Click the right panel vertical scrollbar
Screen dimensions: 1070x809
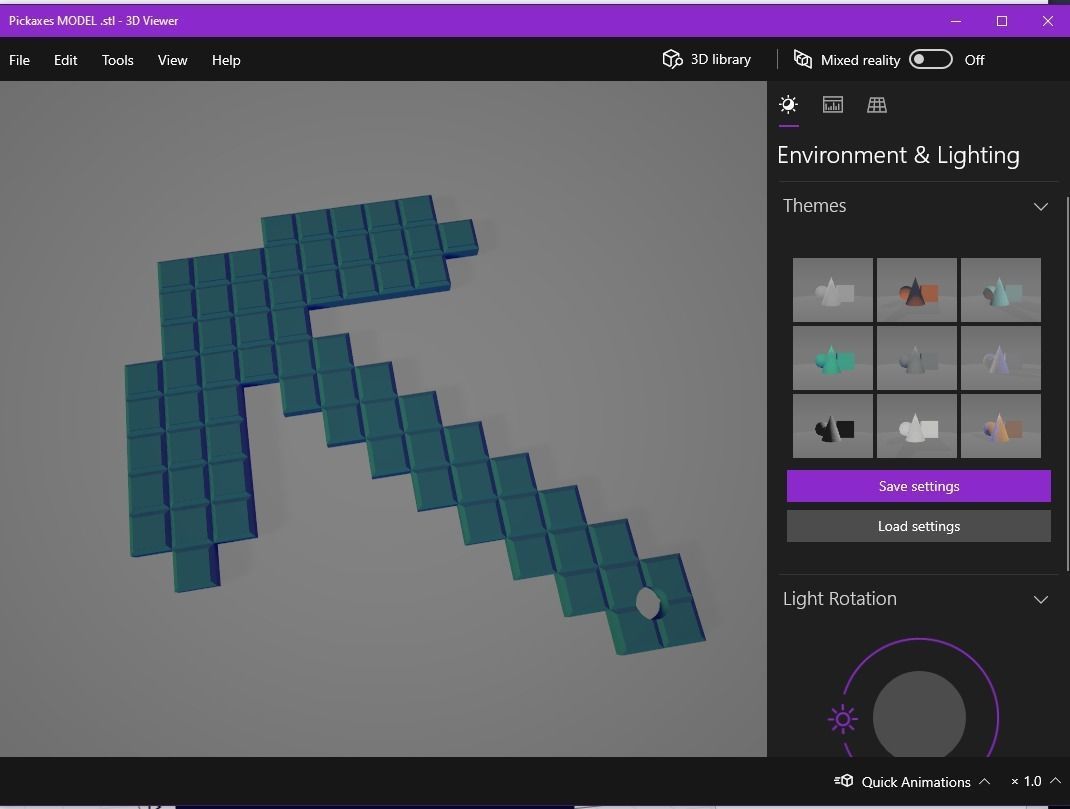click(1067, 384)
